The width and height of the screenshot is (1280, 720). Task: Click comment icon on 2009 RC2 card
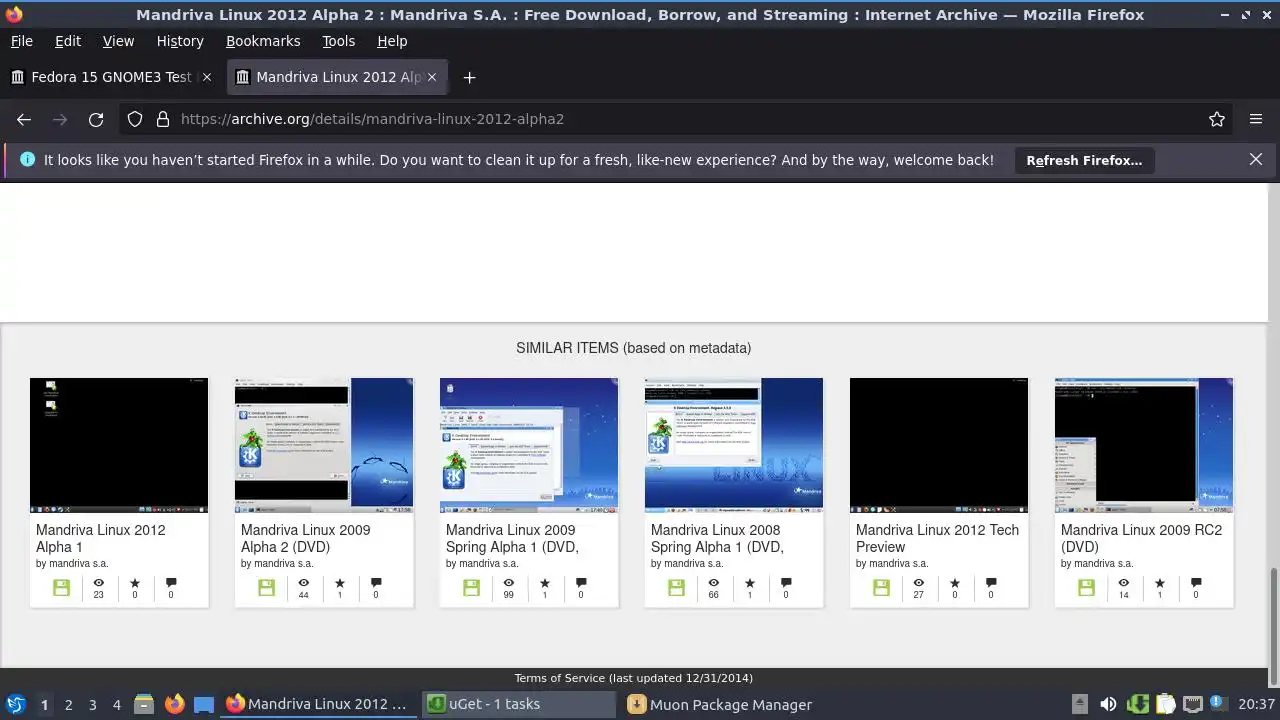pyautogui.click(x=1196, y=583)
